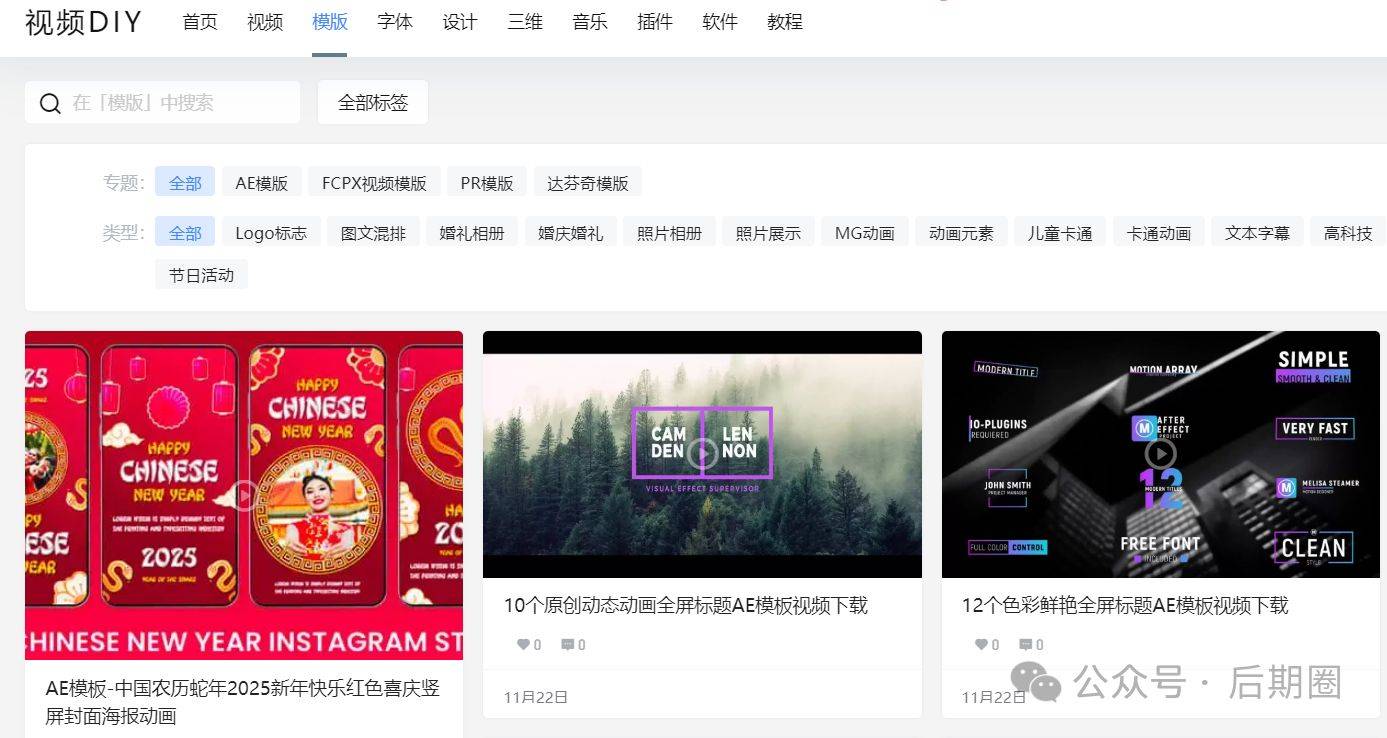Like the 10个原创动态动画 template
The image size is (1387, 738).
coord(523,645)
